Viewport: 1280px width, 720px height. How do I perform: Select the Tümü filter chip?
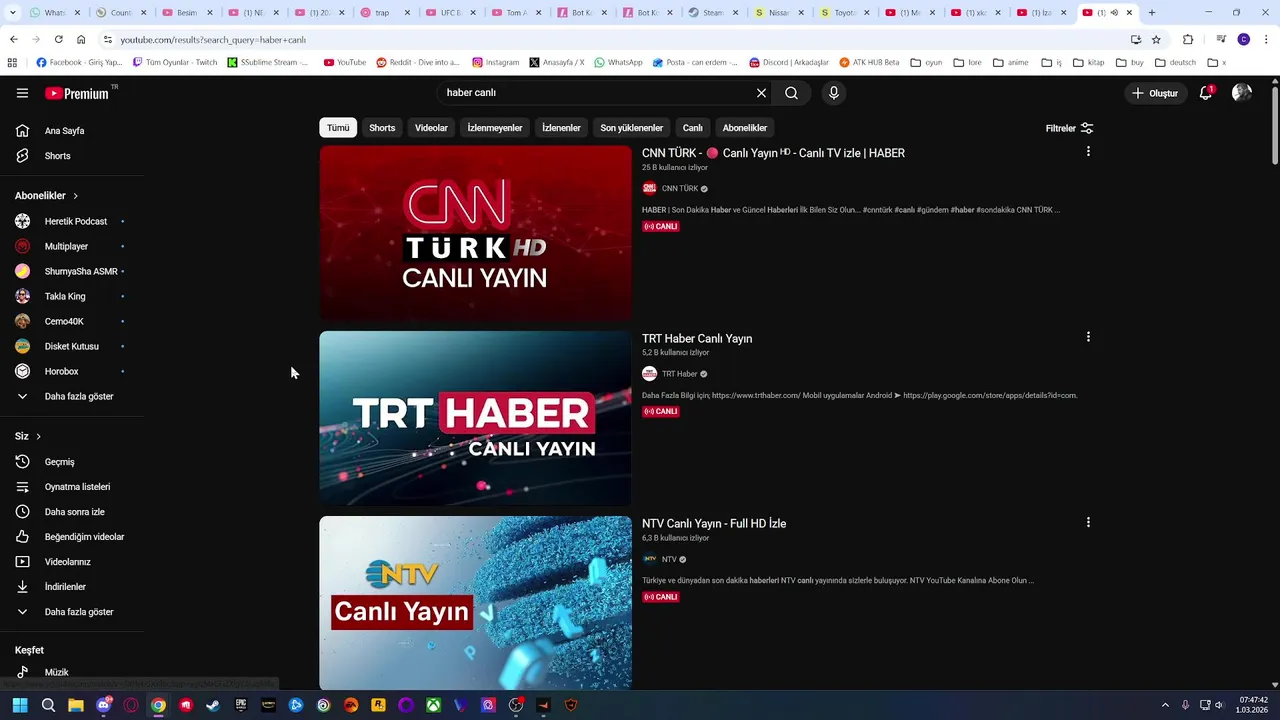[338, 128]
